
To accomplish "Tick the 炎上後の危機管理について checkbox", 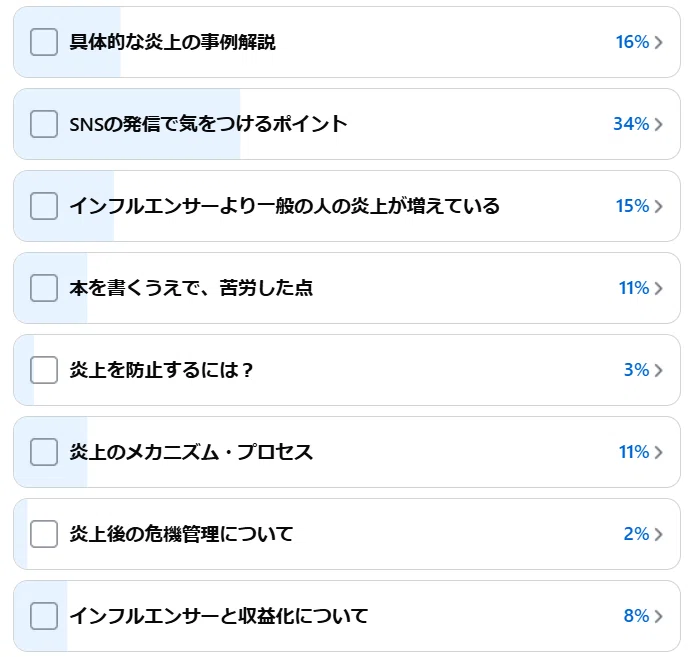I will (x=44, y=534).
